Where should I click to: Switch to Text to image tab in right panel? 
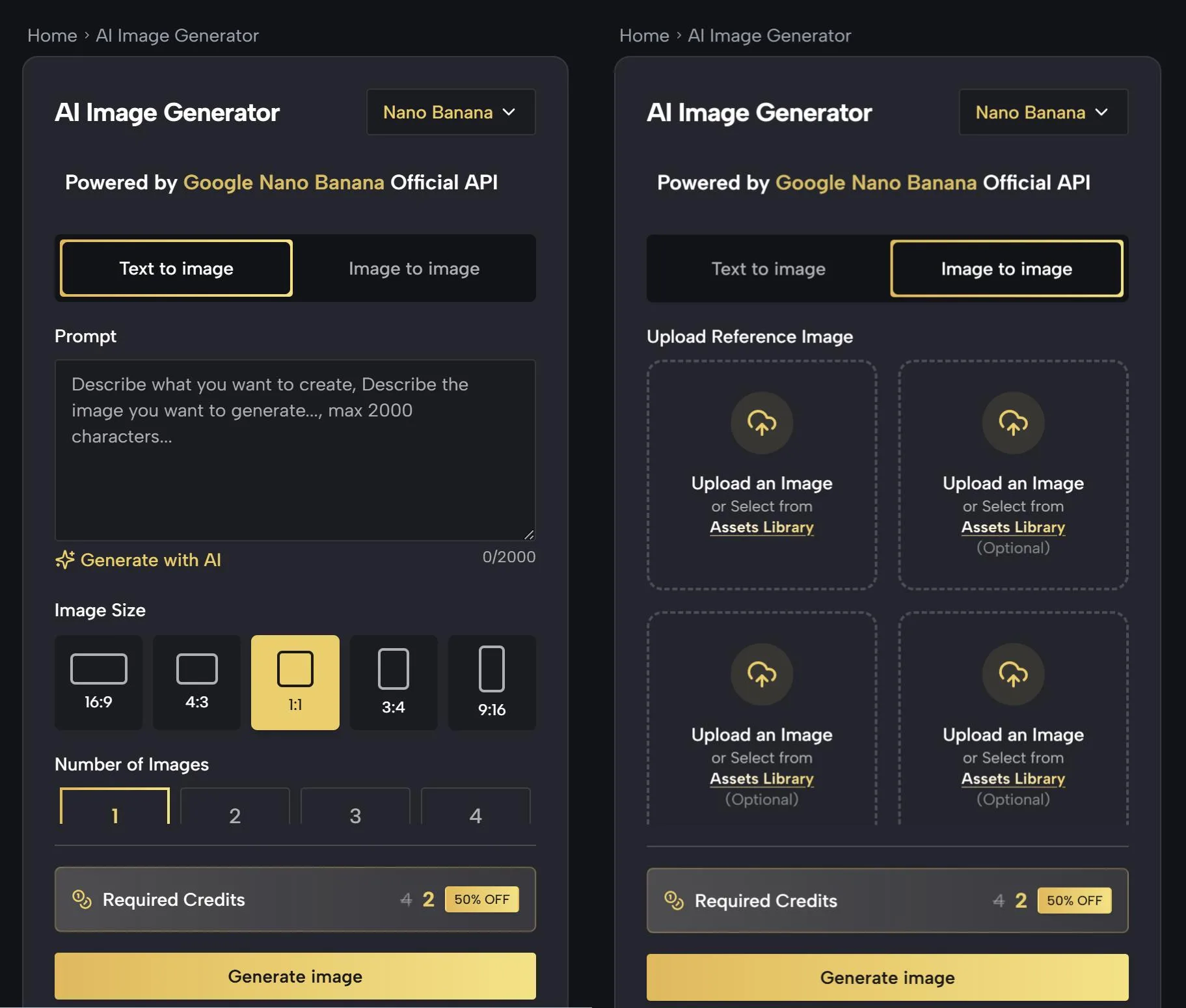pos(768,269)
